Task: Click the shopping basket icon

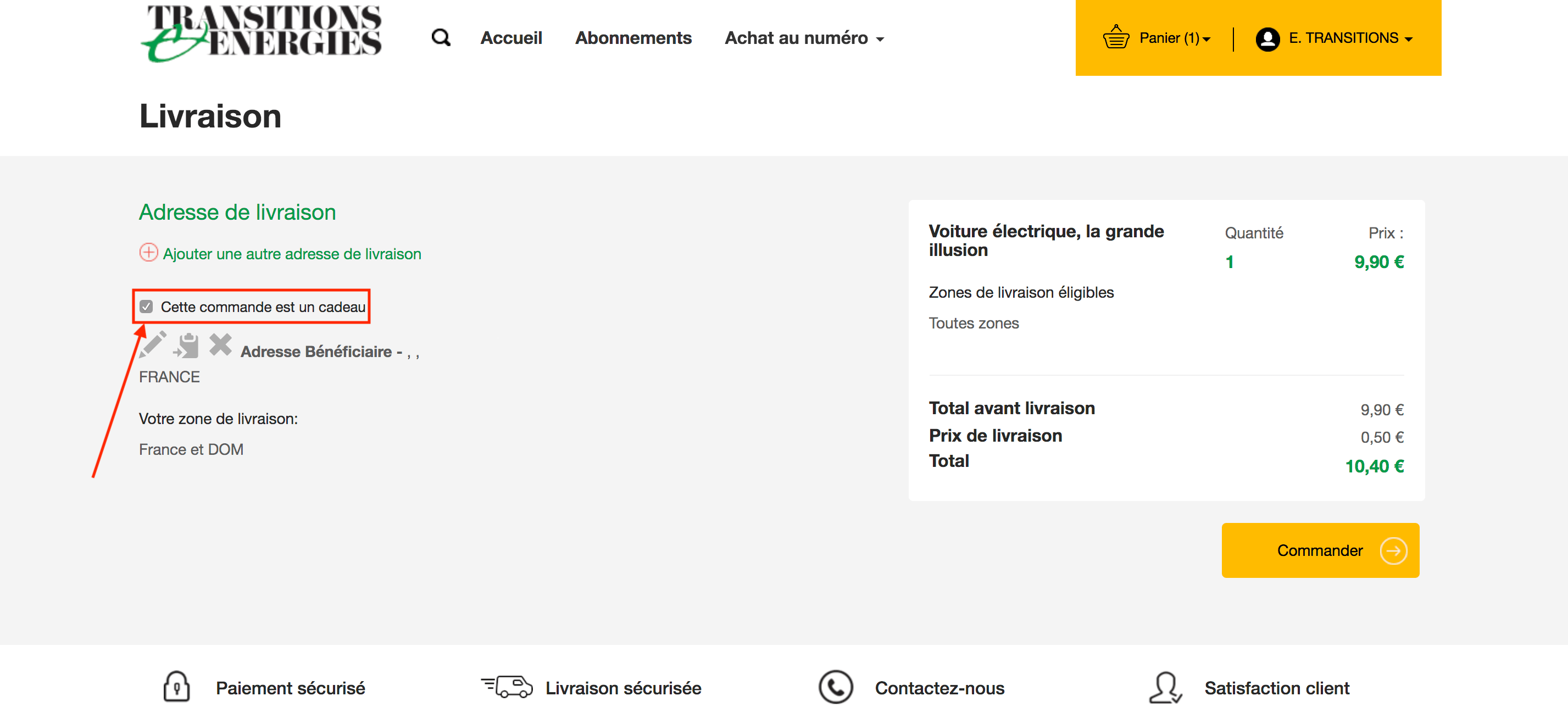Action: click(1116, 38)
